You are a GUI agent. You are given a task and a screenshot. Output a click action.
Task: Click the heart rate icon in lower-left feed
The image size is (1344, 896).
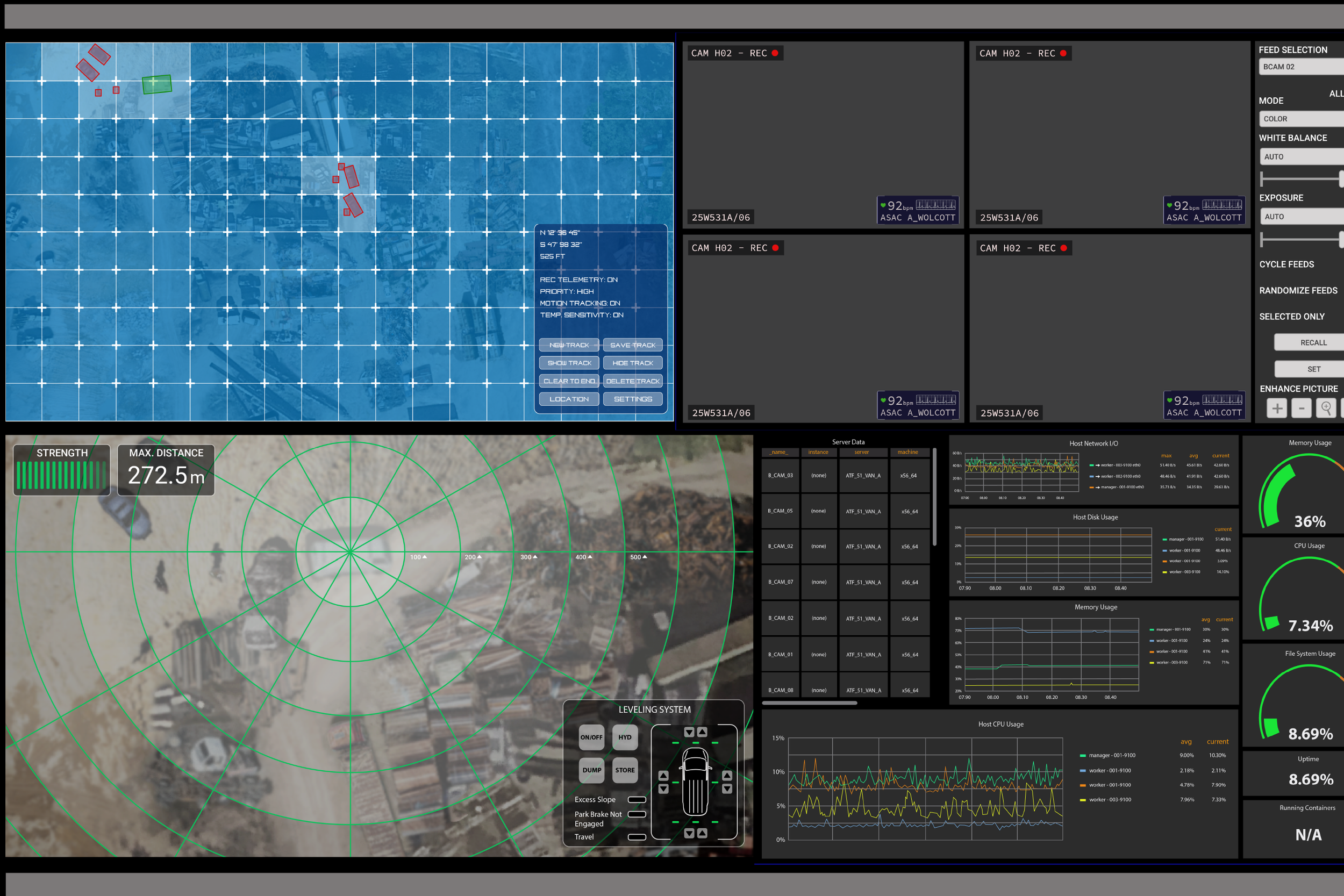click(883, 400)
